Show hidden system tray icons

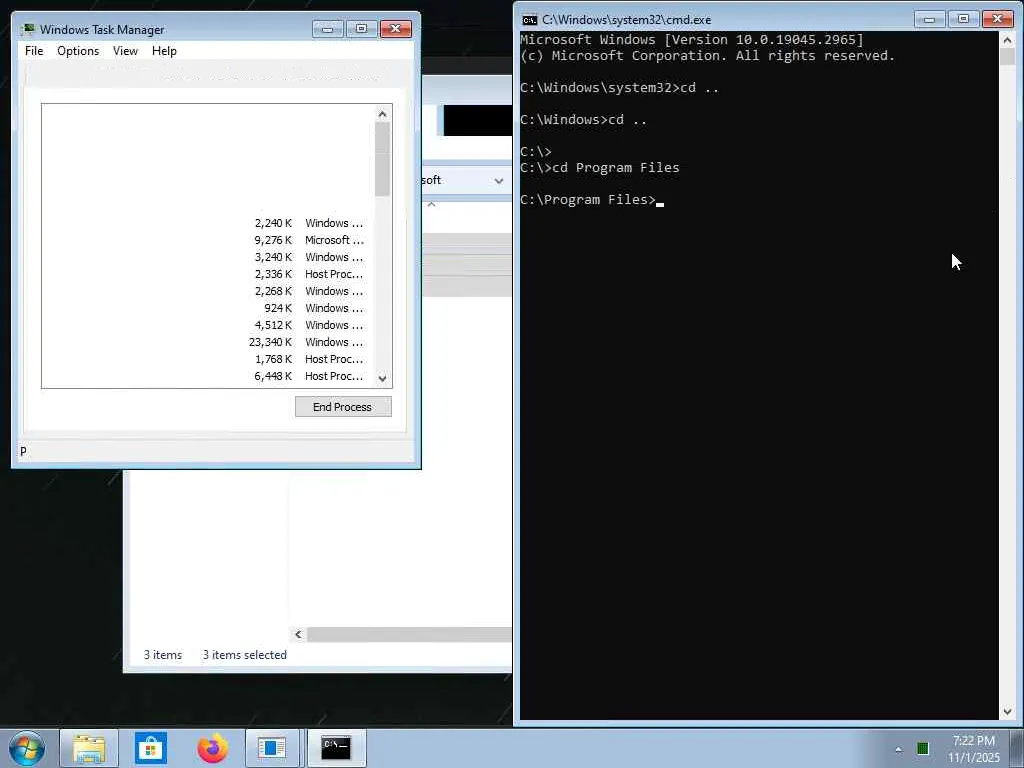[899, 749]
